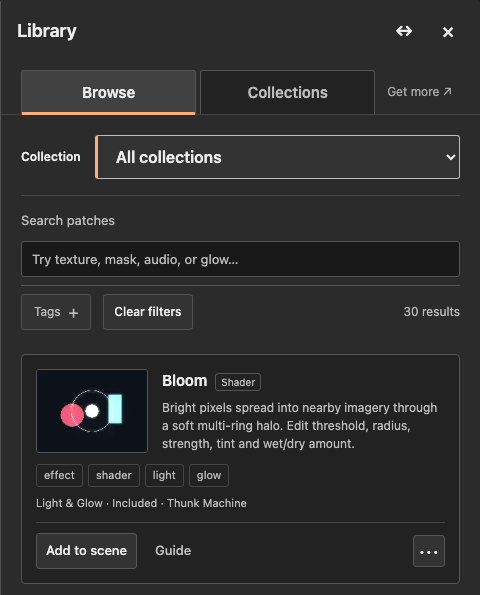The height and width of the screenshot is (595, 480).
Task: Filter by the glow tag
Action: pos(209,475)
